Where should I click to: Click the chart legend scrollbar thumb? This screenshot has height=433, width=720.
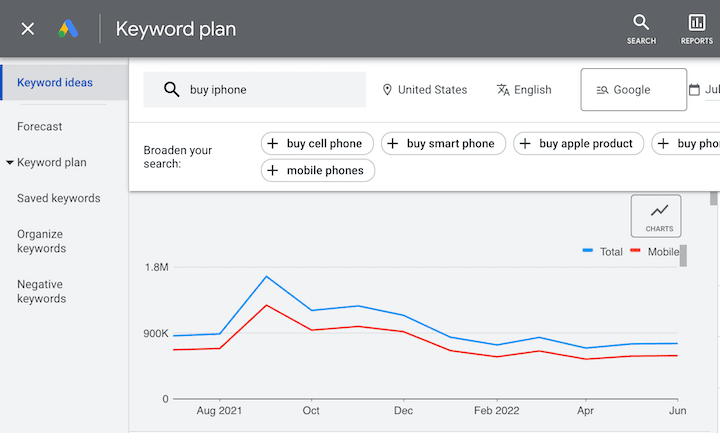(683, 255)
